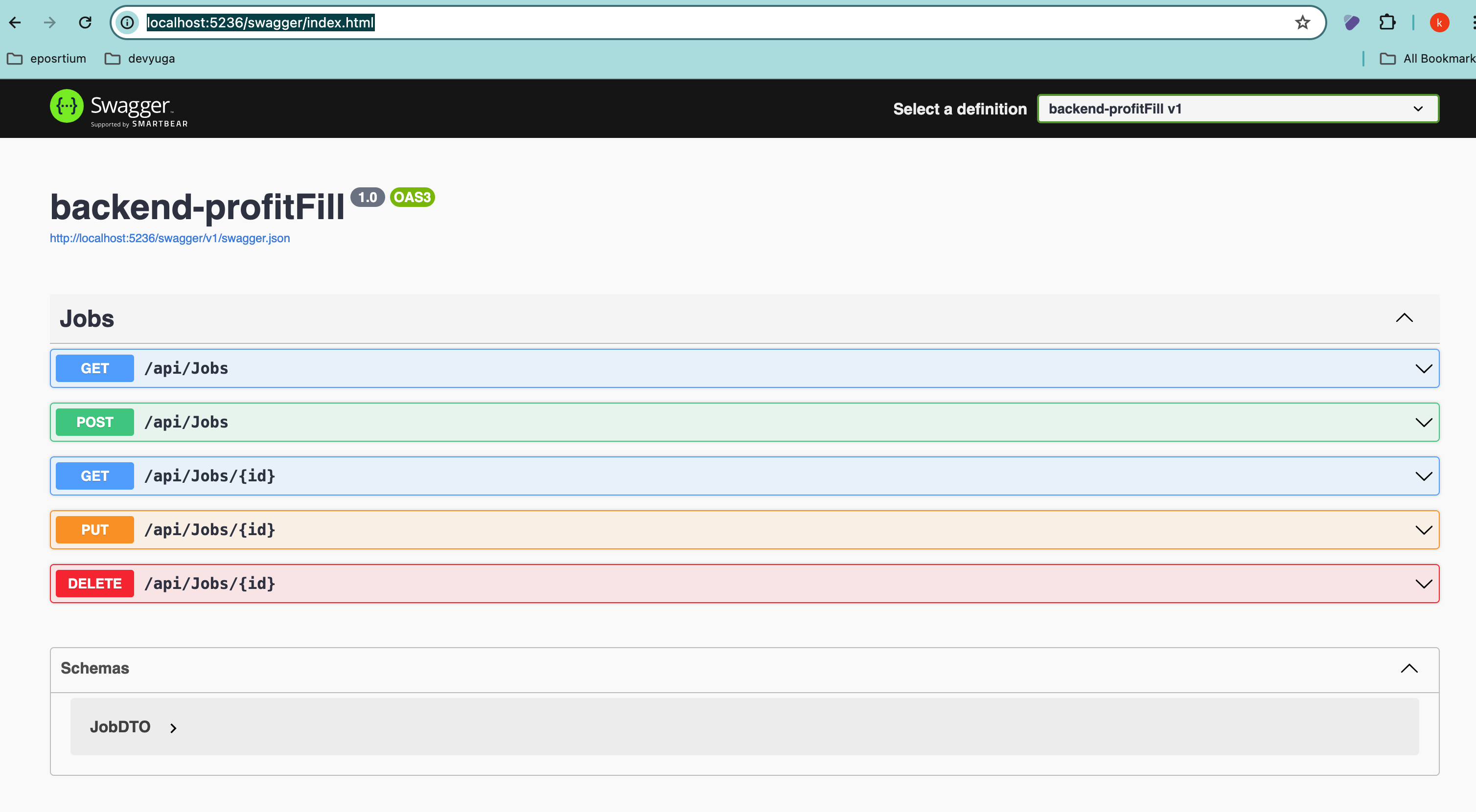
Task: Click the browser back arrow
Action: [x=16, y=23]
